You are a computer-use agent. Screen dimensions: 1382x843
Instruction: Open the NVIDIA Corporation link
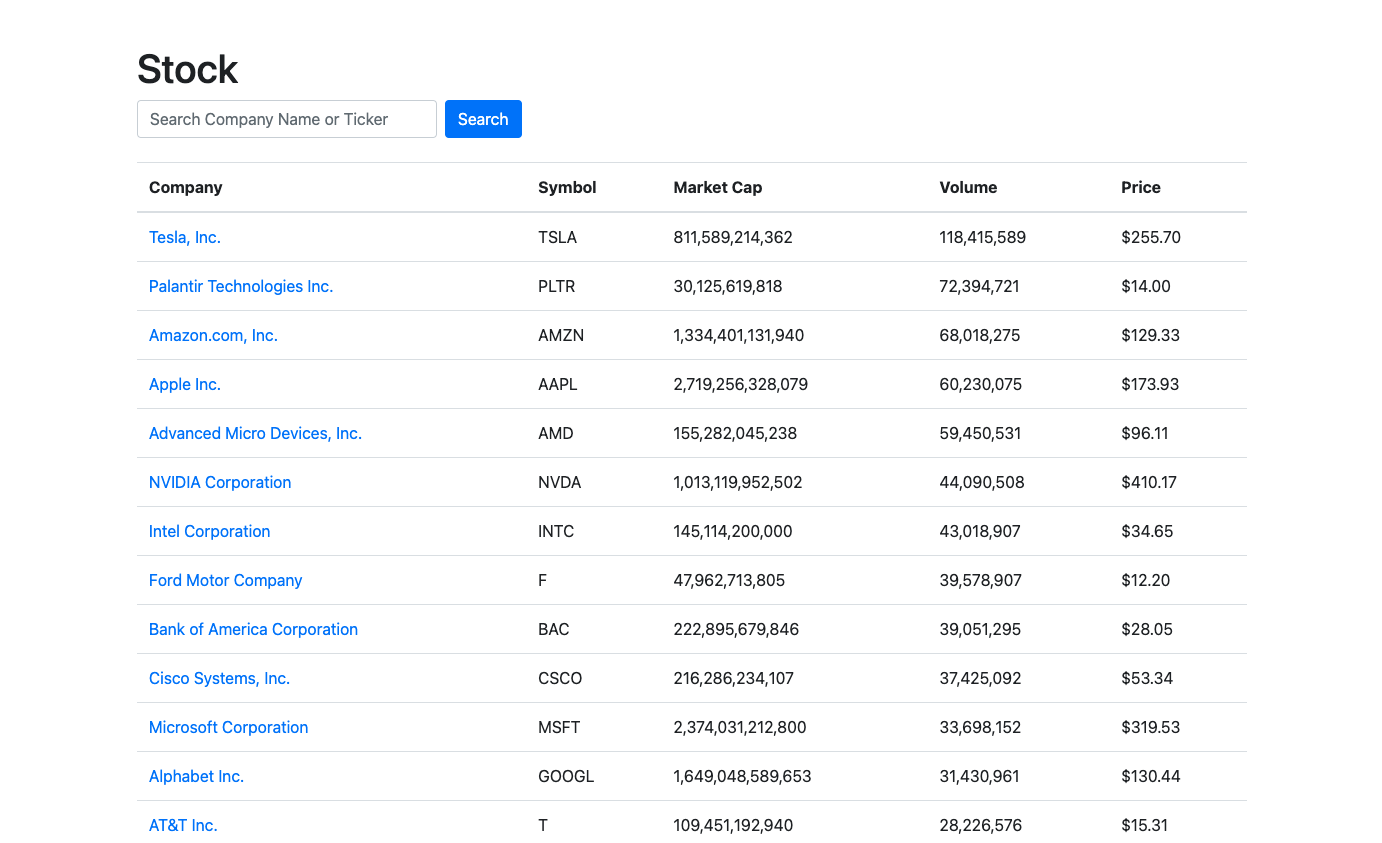coord(220,482)
